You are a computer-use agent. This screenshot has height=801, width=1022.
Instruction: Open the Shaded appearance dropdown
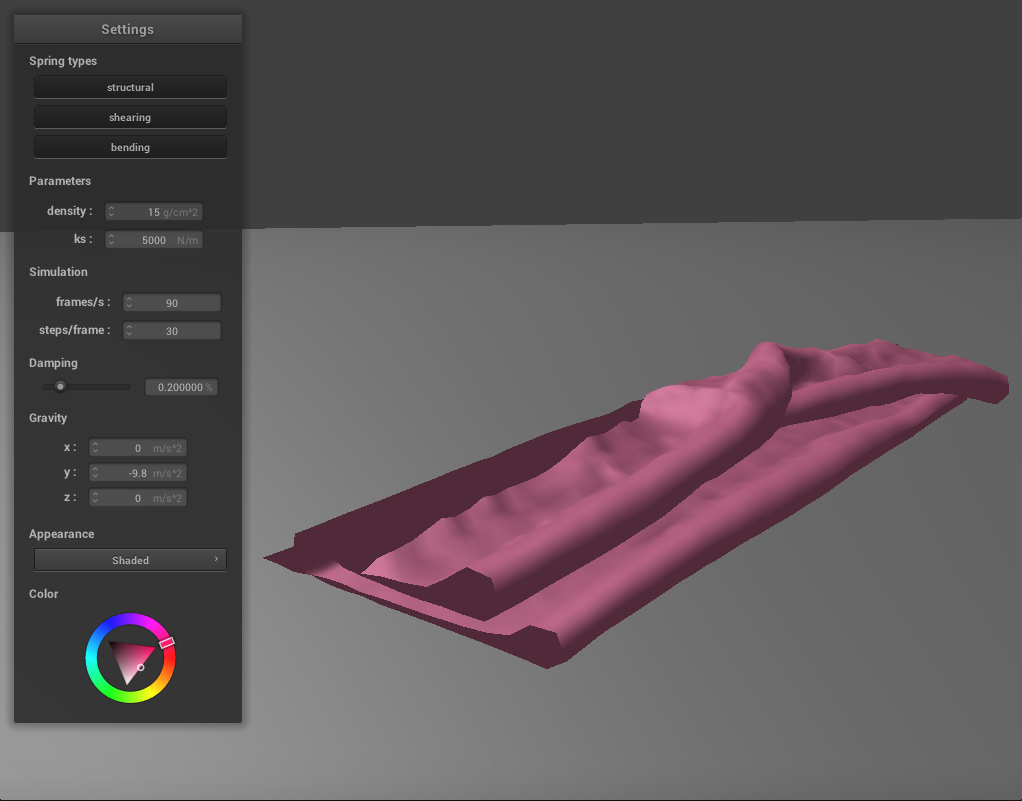[x=130, y=560]
